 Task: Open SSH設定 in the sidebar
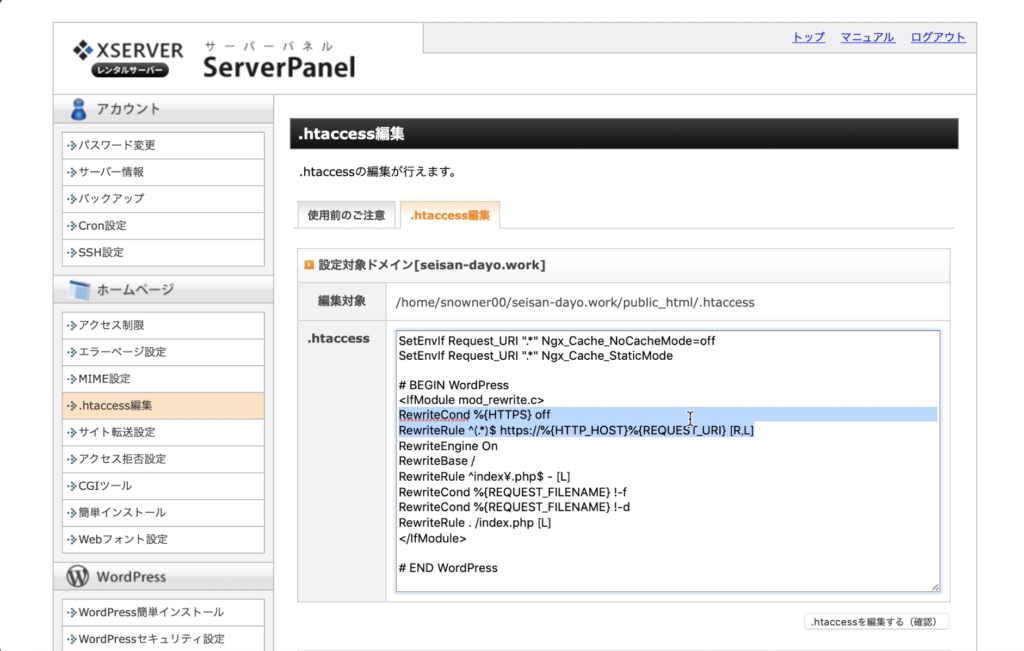pyautogui.click(x=100, y=253)
